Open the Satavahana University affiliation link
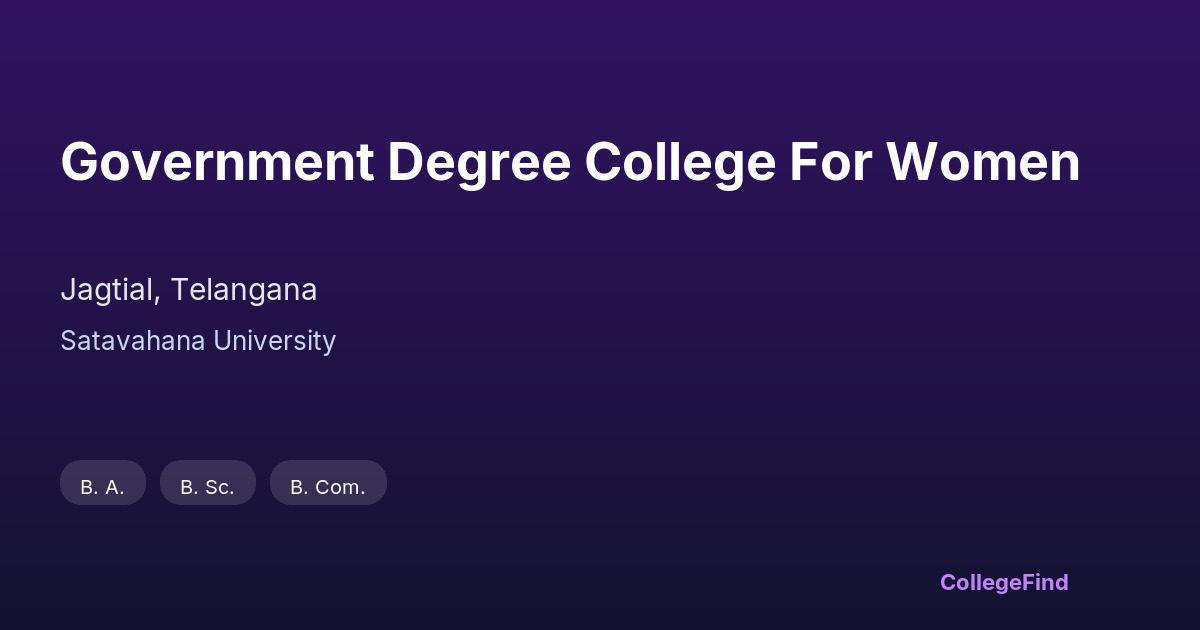The height and width of the screenshot is (630, 1200). tap(198, 341)
